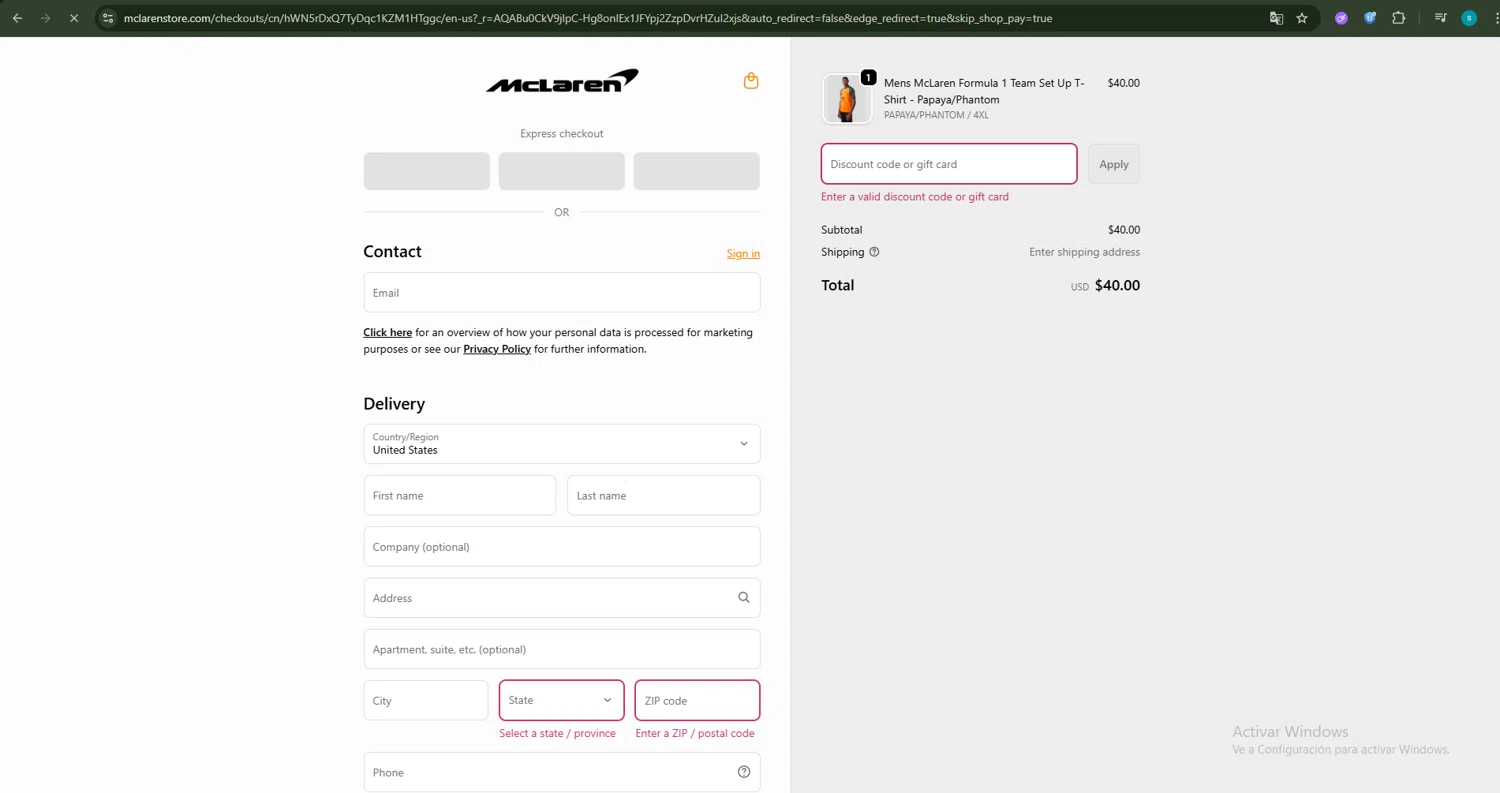Viewport: 1500px width, 793px height.
Task: Focus the City field
Action: pos(426,700)
